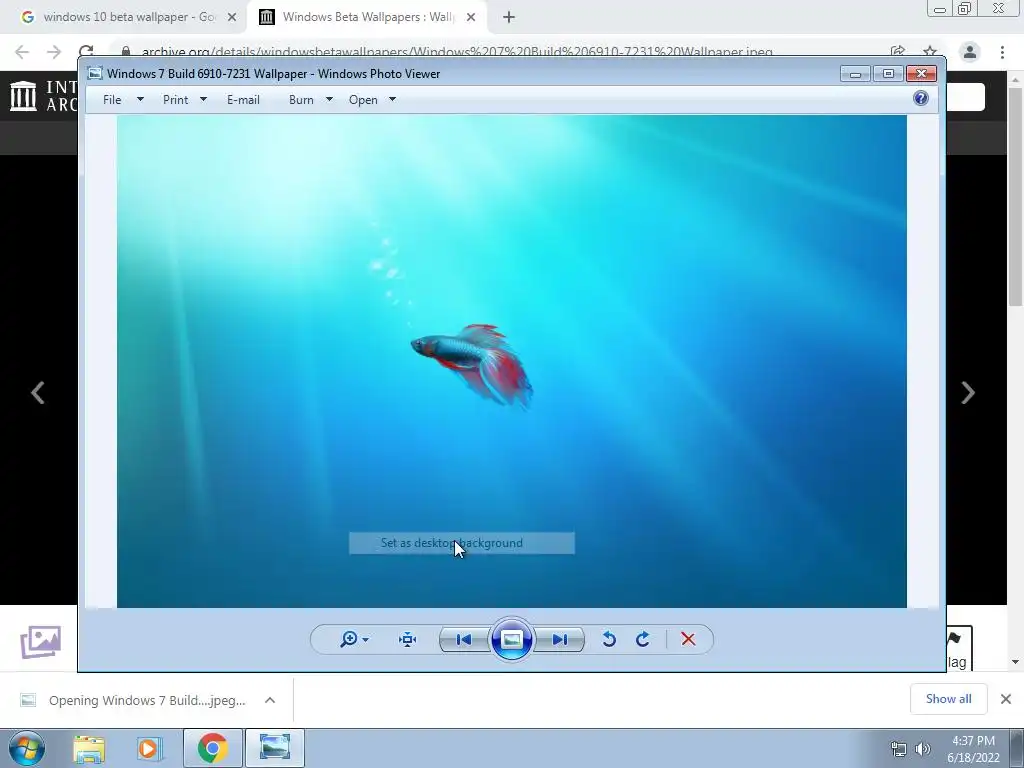Click the image gallery icon on archive page
The image size is (1024, 768).
point(40,641)
